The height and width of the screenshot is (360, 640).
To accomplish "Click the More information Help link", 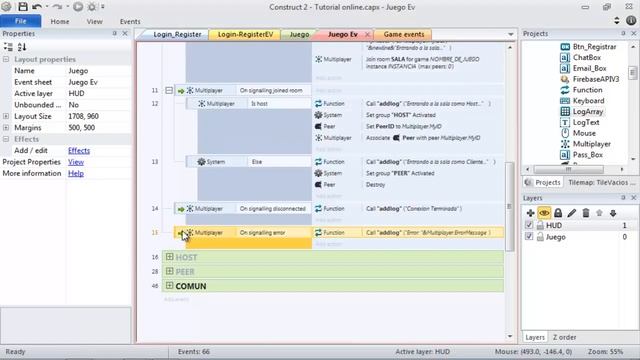I will [76, 173].
